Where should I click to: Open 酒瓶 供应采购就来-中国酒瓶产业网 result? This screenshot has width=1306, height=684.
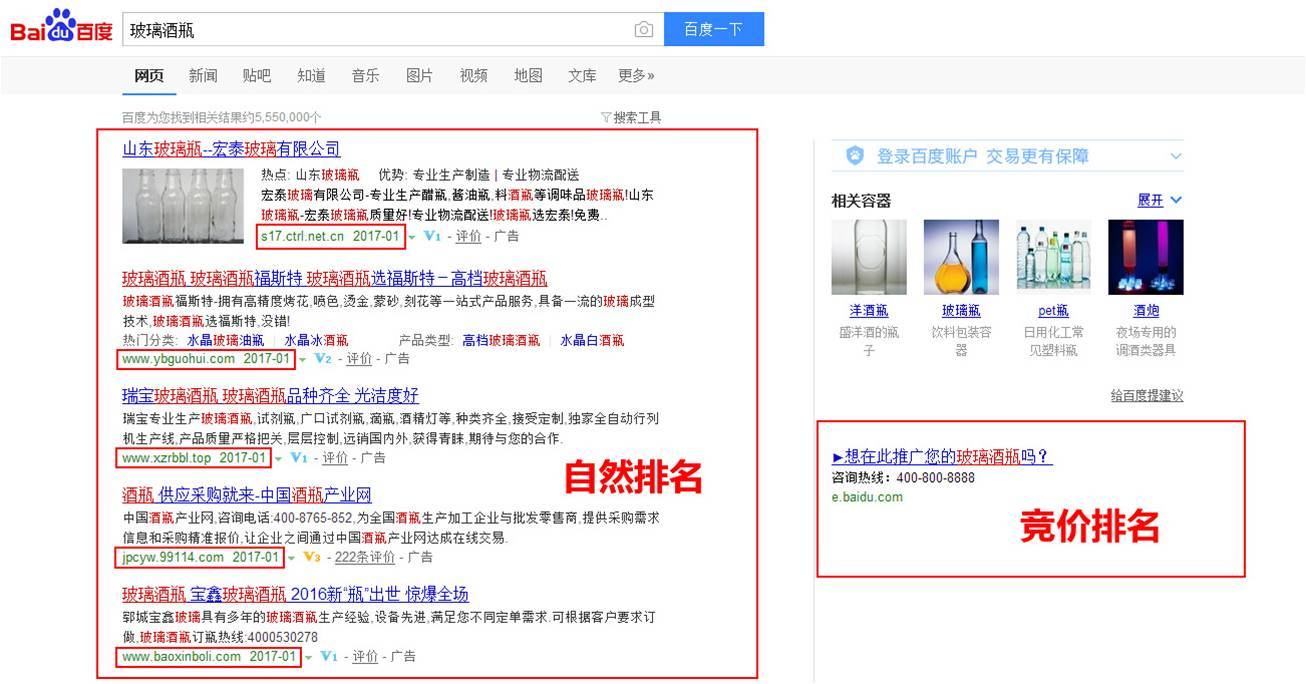pyautogui.click(x=247, y=494)
